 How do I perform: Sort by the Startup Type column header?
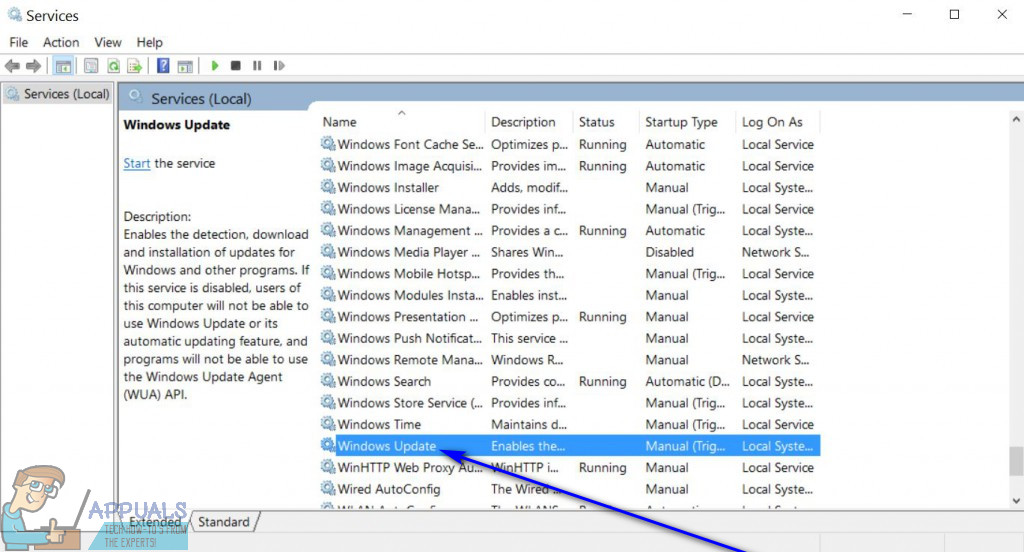[681, 122]
